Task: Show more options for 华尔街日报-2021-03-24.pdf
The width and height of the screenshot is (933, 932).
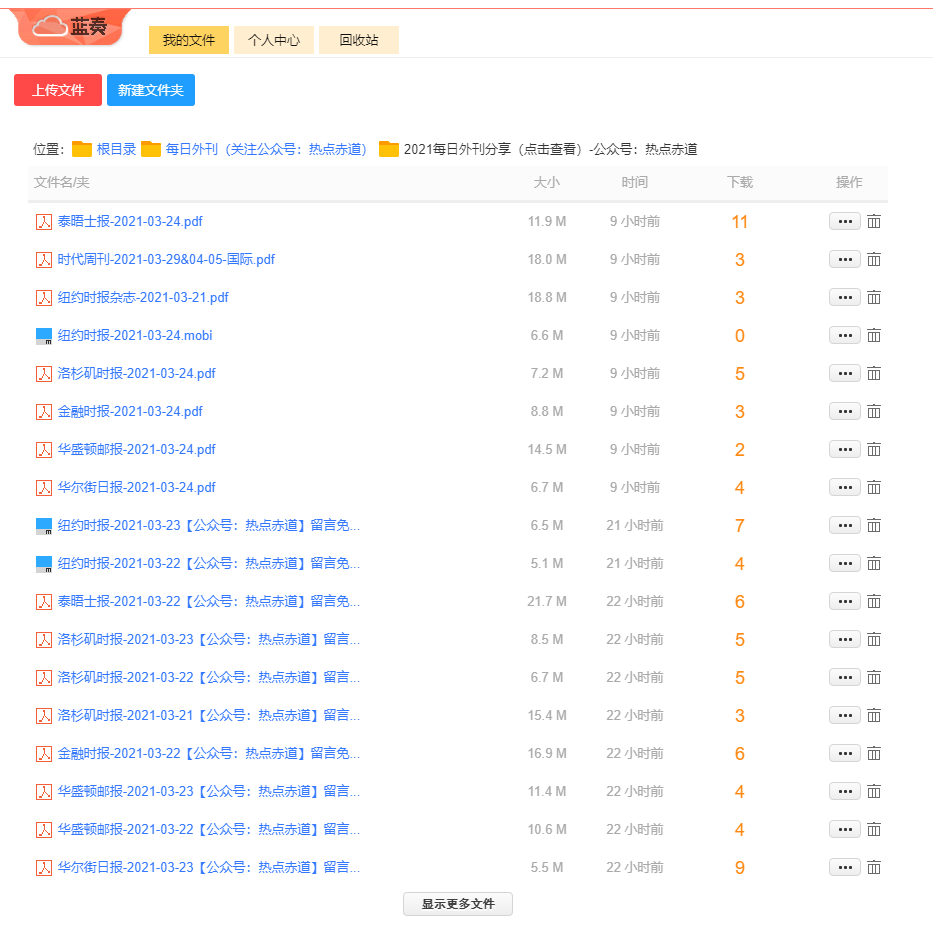Action: point(845,487)
